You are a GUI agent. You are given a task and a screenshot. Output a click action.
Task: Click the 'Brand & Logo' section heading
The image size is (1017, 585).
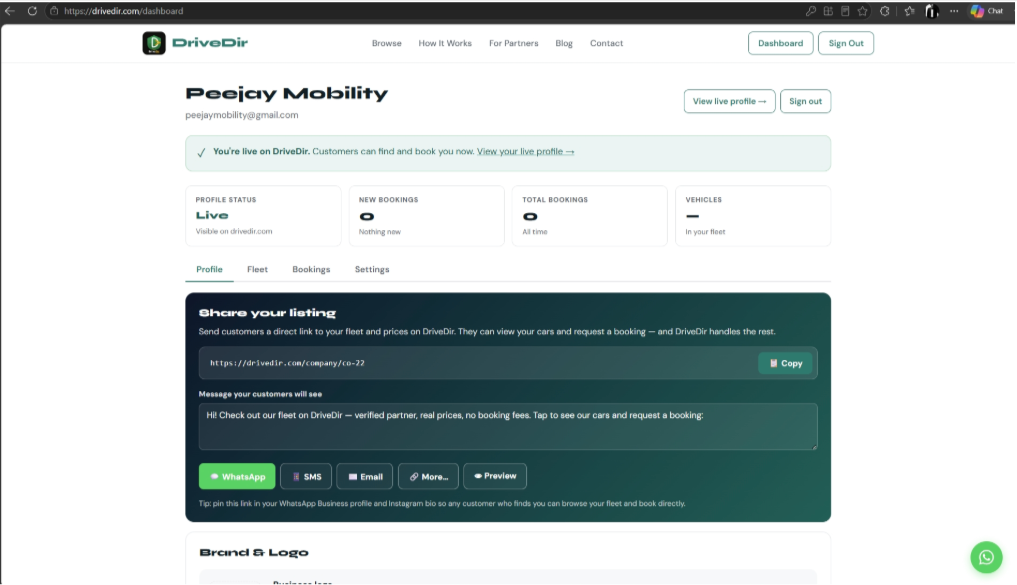[x=254, y=553]
